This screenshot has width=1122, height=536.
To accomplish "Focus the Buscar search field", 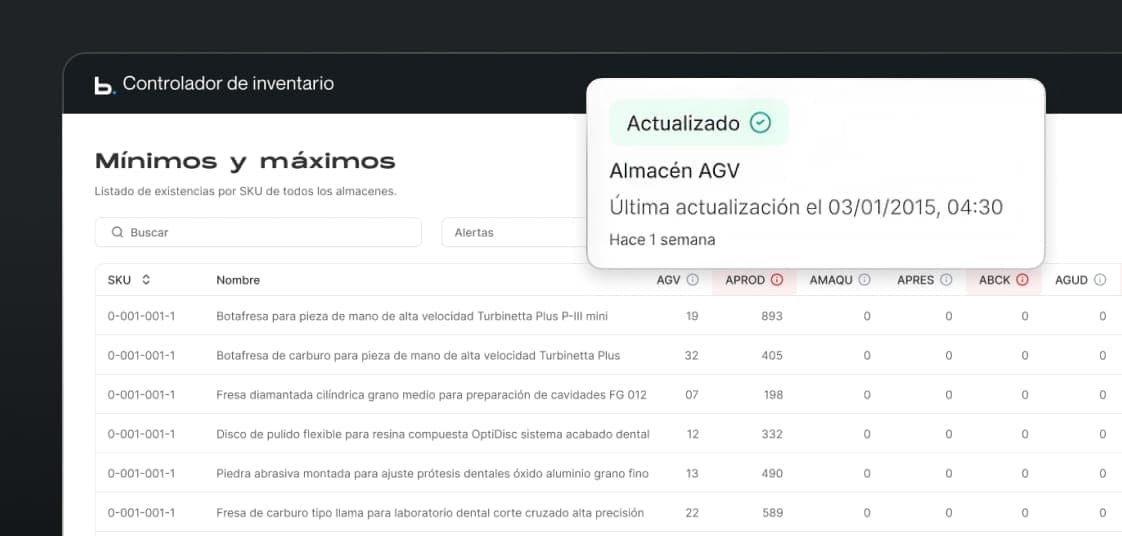I will click(x=258, y=233).
